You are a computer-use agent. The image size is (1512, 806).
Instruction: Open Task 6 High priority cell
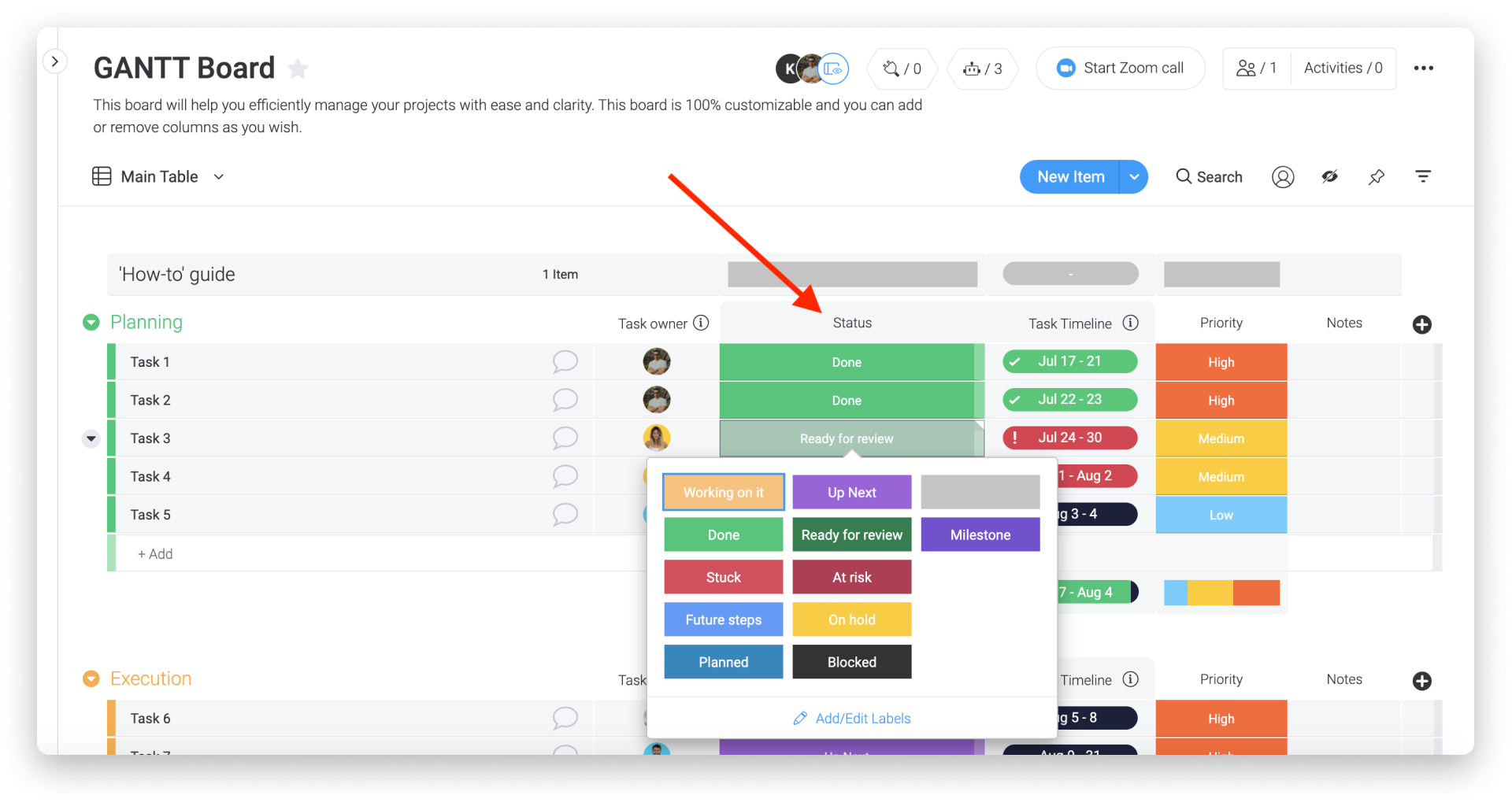pyautogui.click(x=1221, y=719)
